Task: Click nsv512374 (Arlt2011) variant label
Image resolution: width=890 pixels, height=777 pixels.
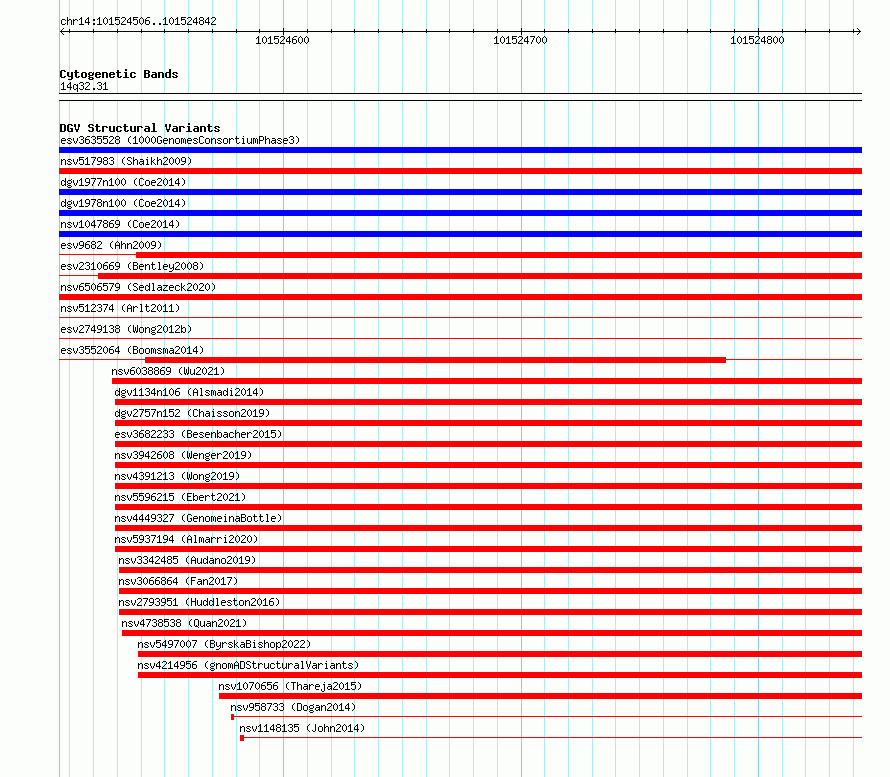Action: (x=120, y=308)
